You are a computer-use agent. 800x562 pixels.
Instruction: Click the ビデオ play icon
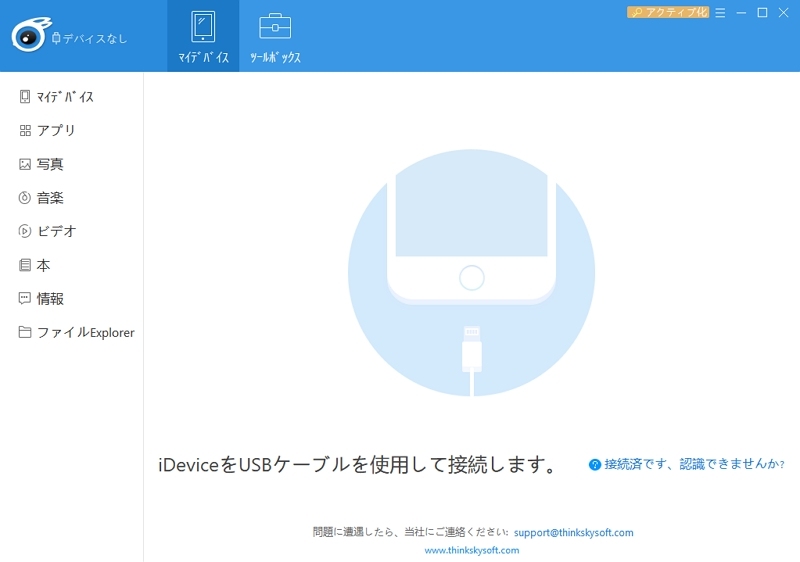point(25,231)
